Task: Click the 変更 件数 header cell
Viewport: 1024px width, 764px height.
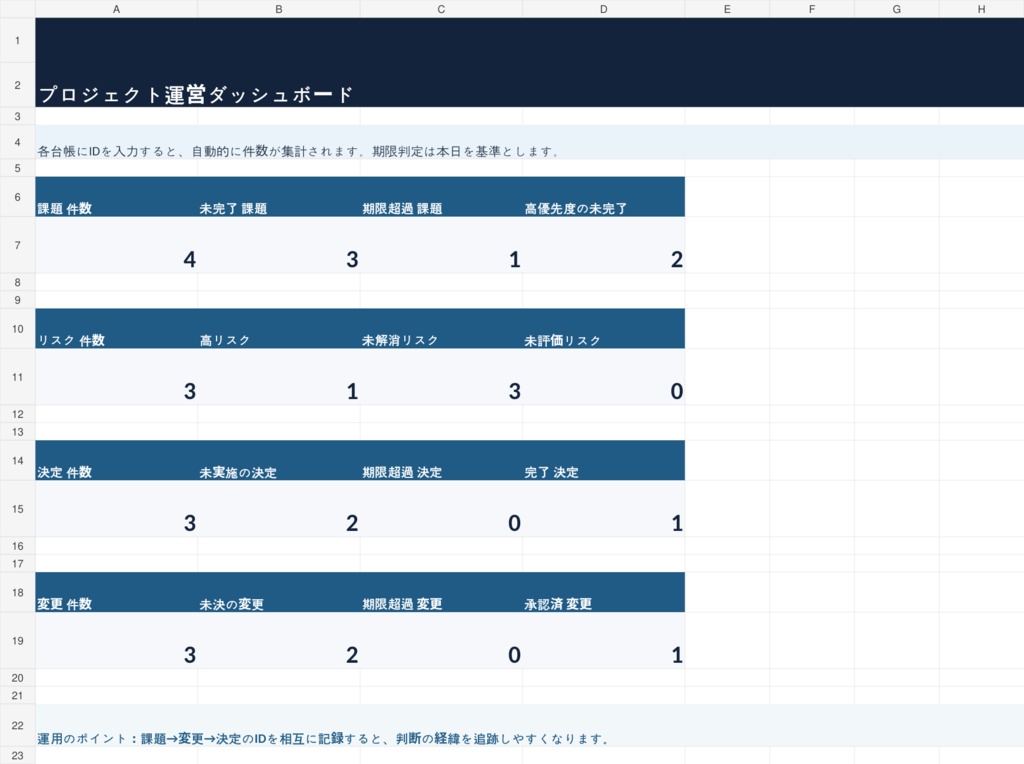Action: [116, 592]
